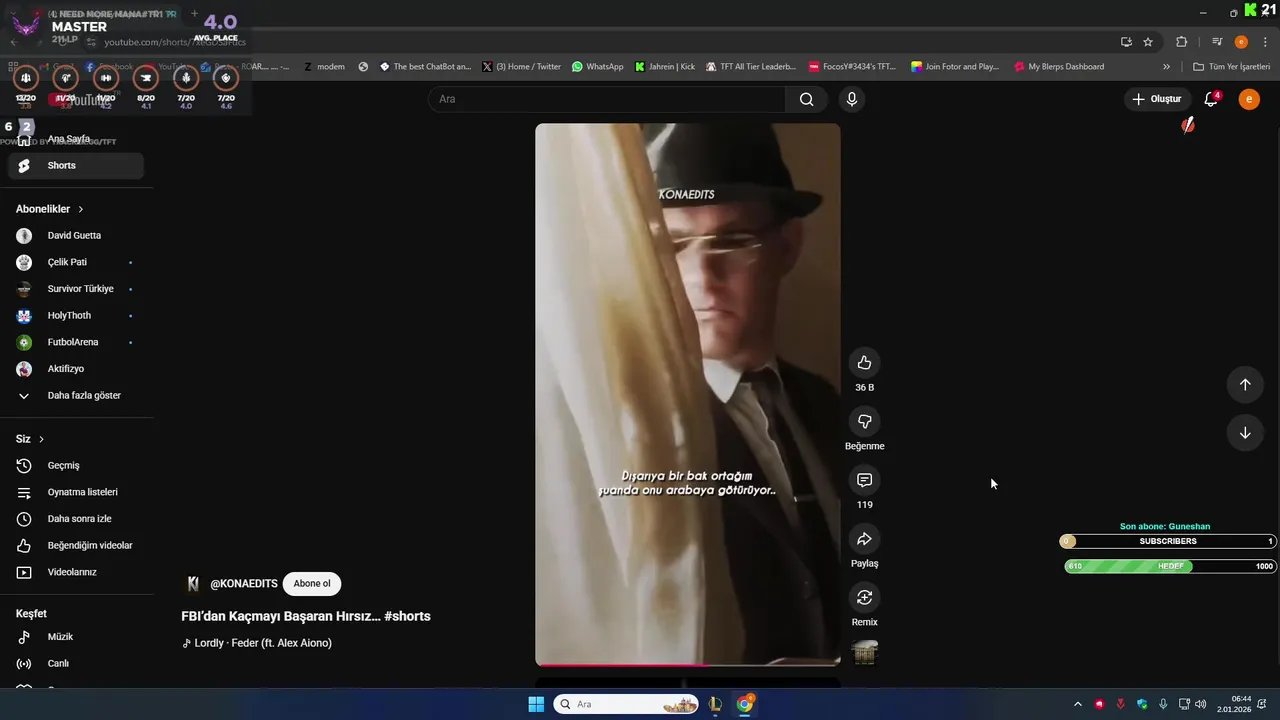Expand the Abonelikler section chevron

click(x=81, y=209)
